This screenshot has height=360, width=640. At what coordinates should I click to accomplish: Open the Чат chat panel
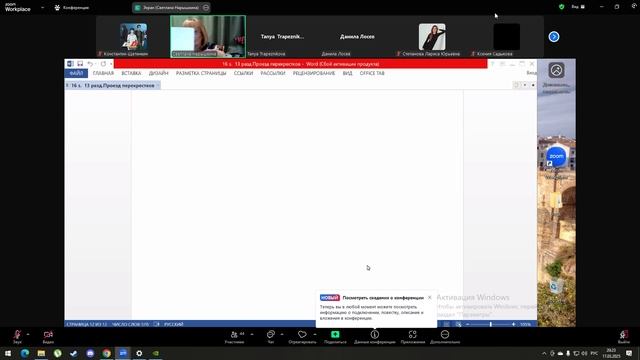(271, 337)
